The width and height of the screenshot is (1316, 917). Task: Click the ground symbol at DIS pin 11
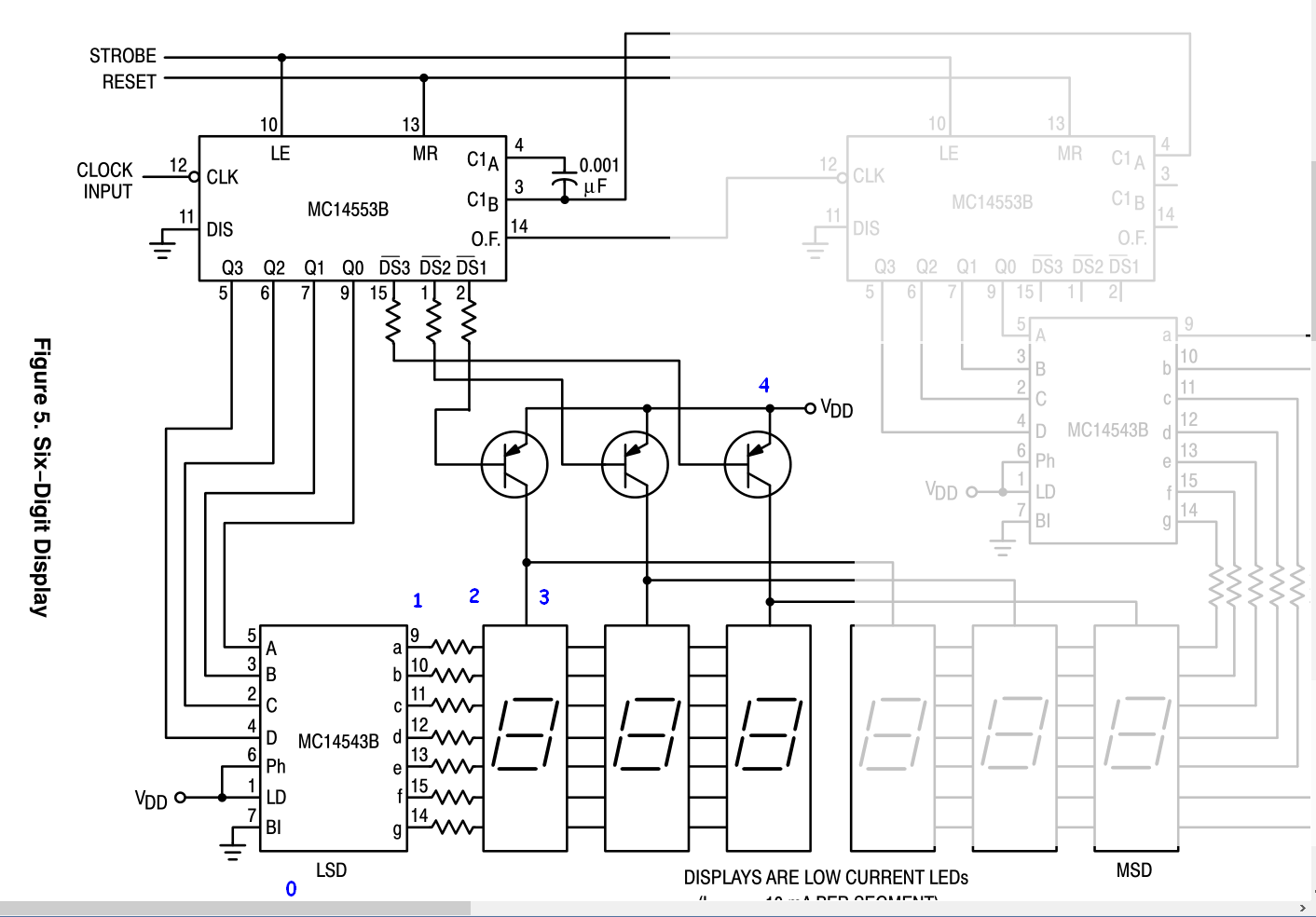162,248
